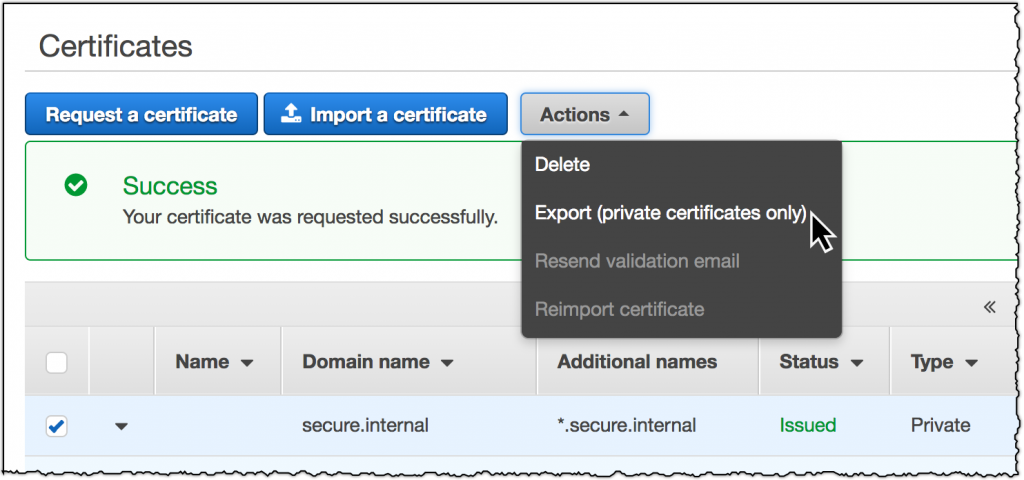This screenshot has height=480, width=1024.
Task: Click the double chevron collapse icon
Action: (x=989, y=307)
